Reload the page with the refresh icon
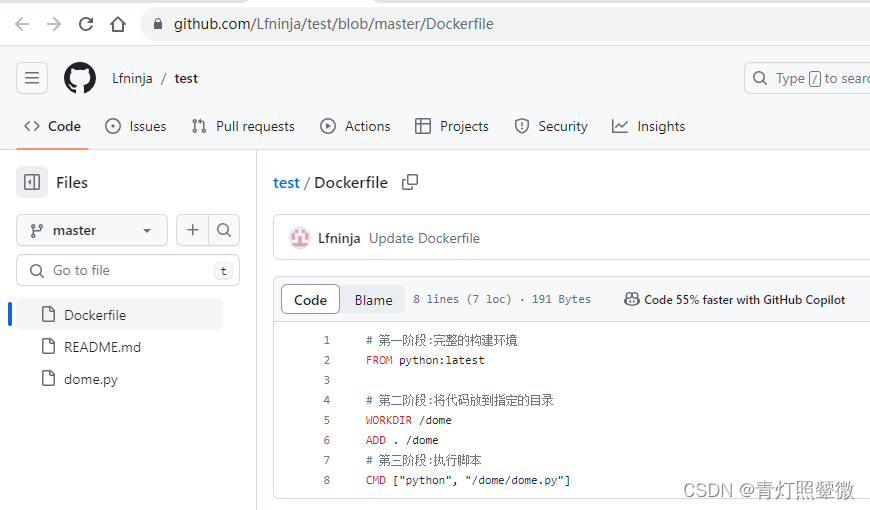The height and width of the screenshot is (510, 870). pyautogui.click(x=86, y=24)
